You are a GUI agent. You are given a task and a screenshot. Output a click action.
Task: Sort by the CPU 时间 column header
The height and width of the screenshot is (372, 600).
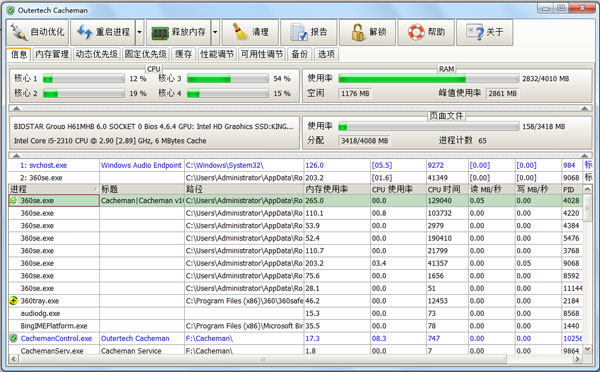447,189
